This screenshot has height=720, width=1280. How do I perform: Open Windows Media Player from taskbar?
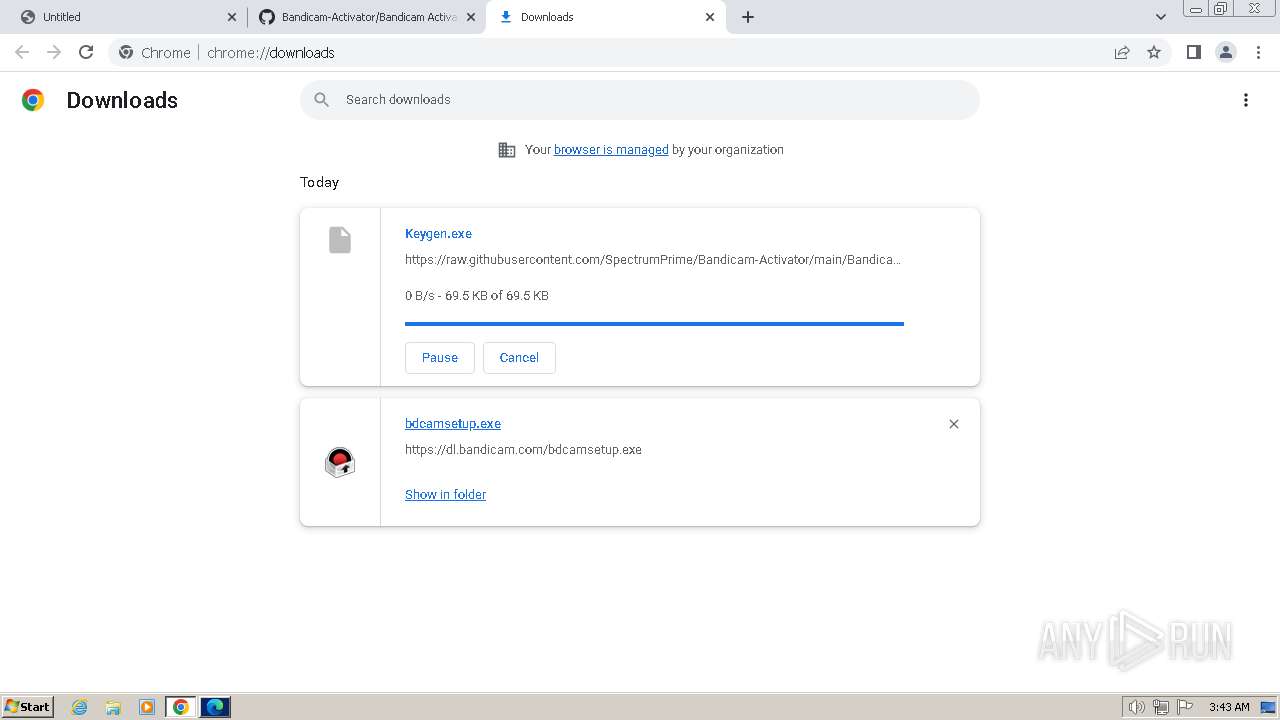click(147, 707)
